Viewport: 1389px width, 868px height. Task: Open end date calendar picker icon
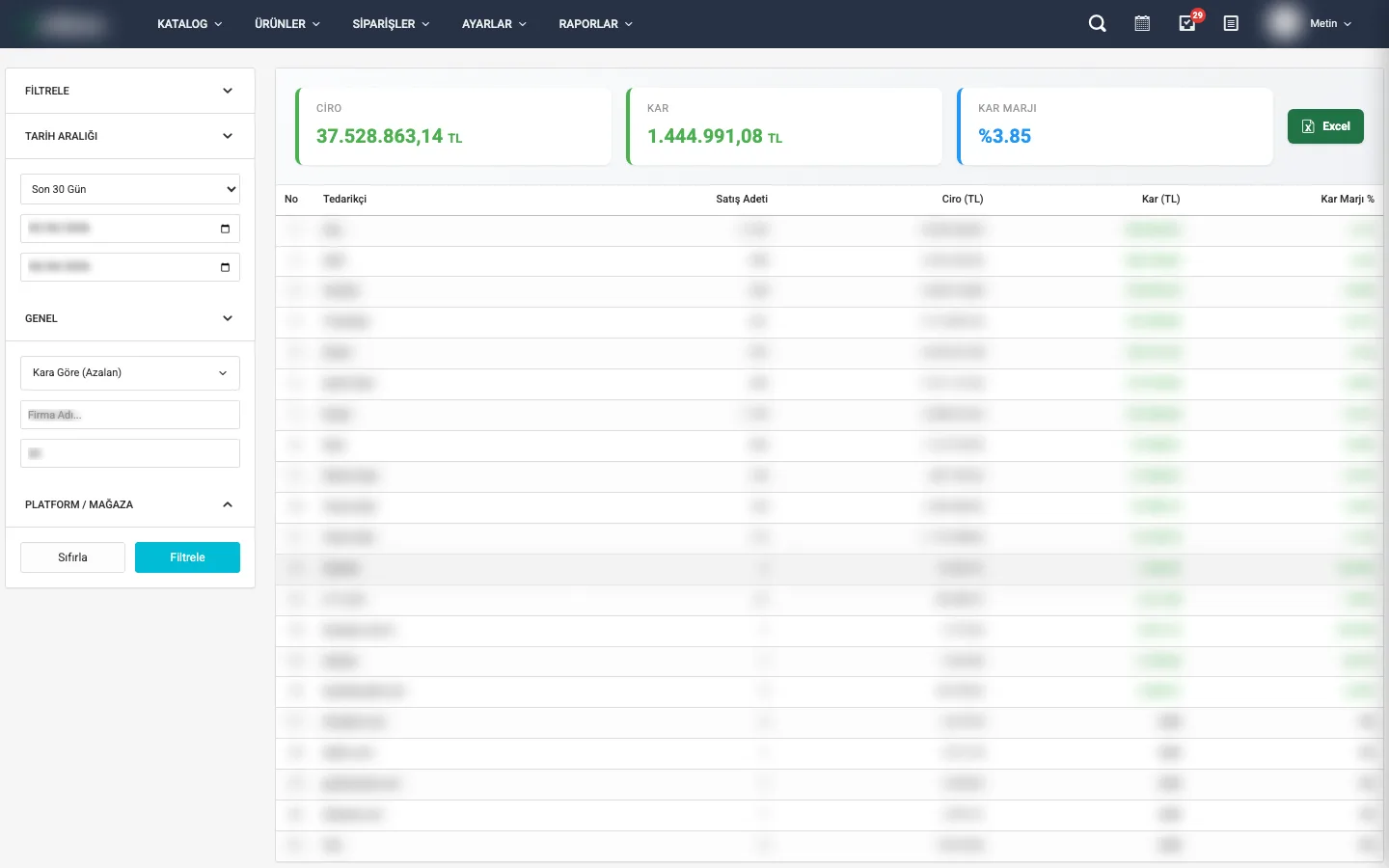(x=225, y=267)
